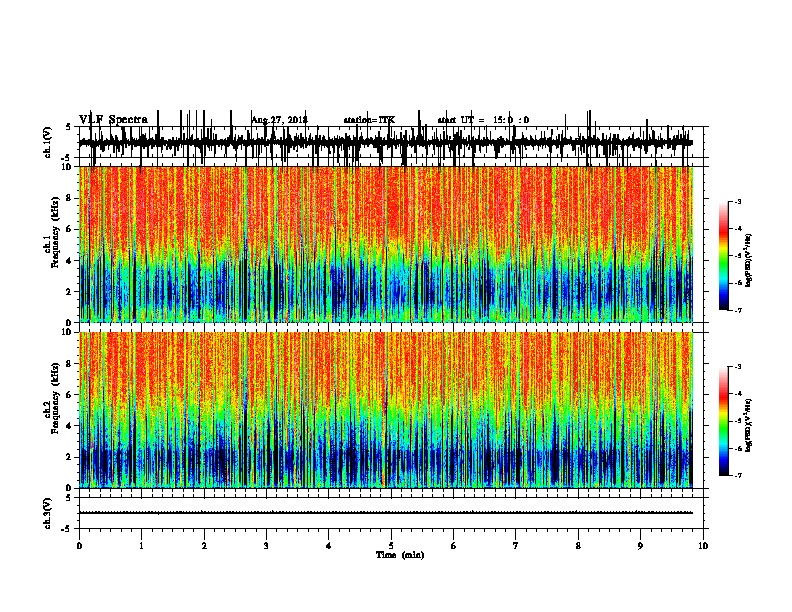Click the '0' tick on the time axis
Viewport: 792px width, 612px height.
[x=79, y=545]
